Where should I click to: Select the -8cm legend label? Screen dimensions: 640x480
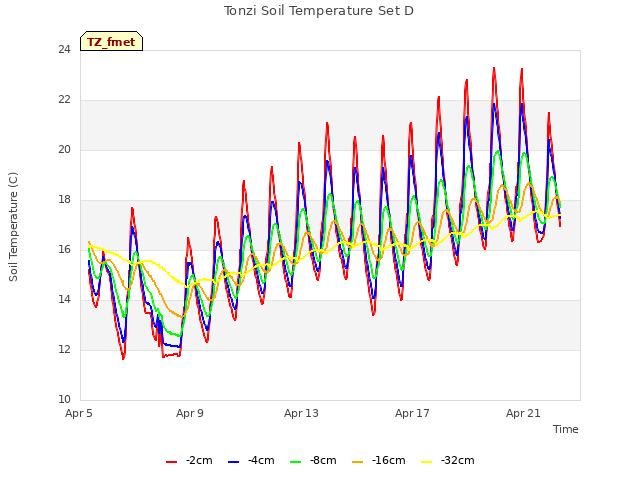click(x=323, y=460)
